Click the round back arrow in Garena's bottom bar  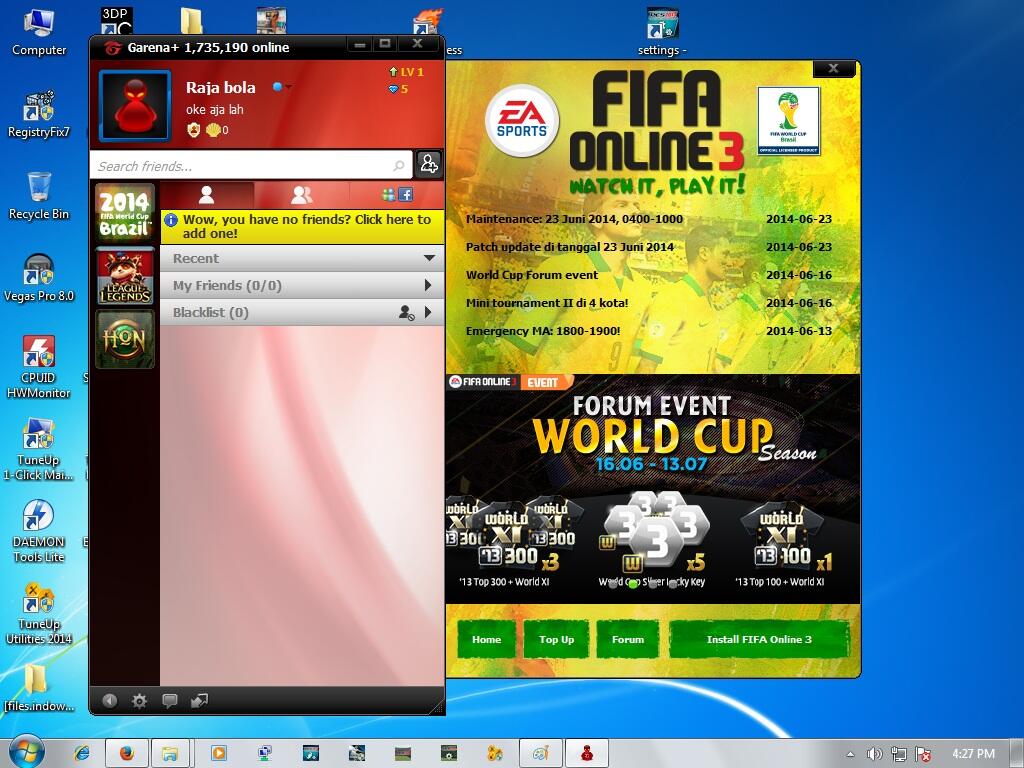[110, 701]
